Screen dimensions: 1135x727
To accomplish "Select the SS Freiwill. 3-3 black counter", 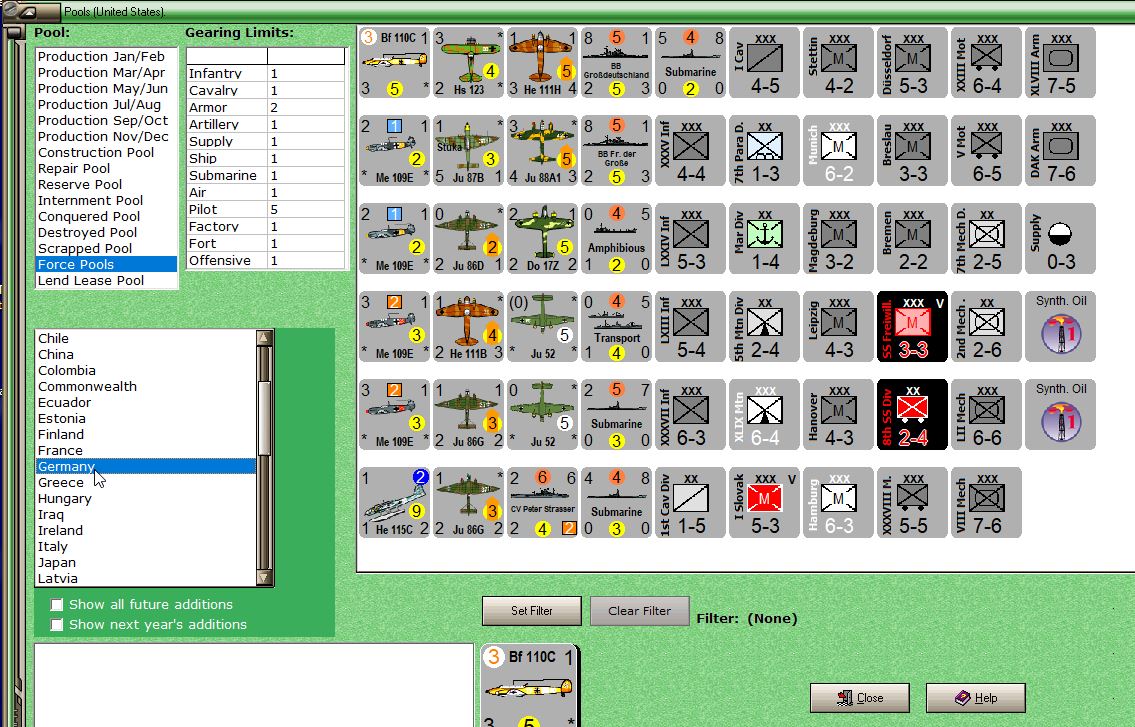I will (911, 327).
